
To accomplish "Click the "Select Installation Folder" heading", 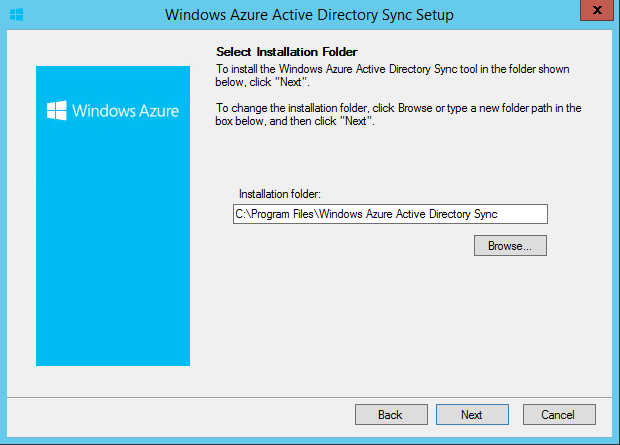I will point(287,52).
